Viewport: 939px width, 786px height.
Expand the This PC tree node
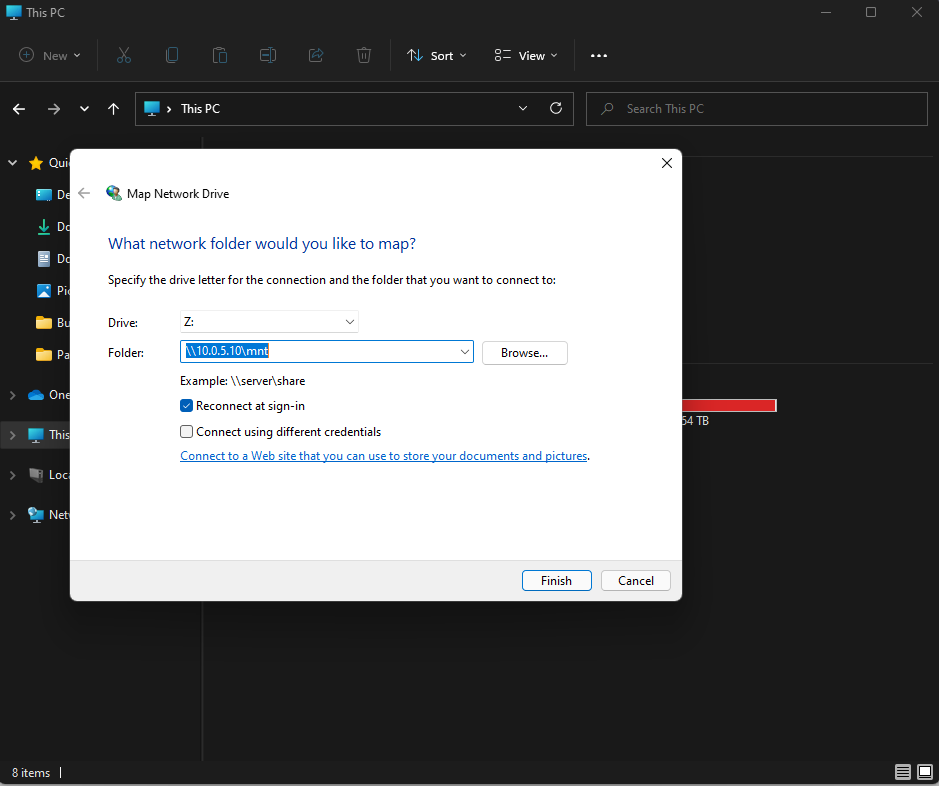pyautogui.click(x=13, y=435)
